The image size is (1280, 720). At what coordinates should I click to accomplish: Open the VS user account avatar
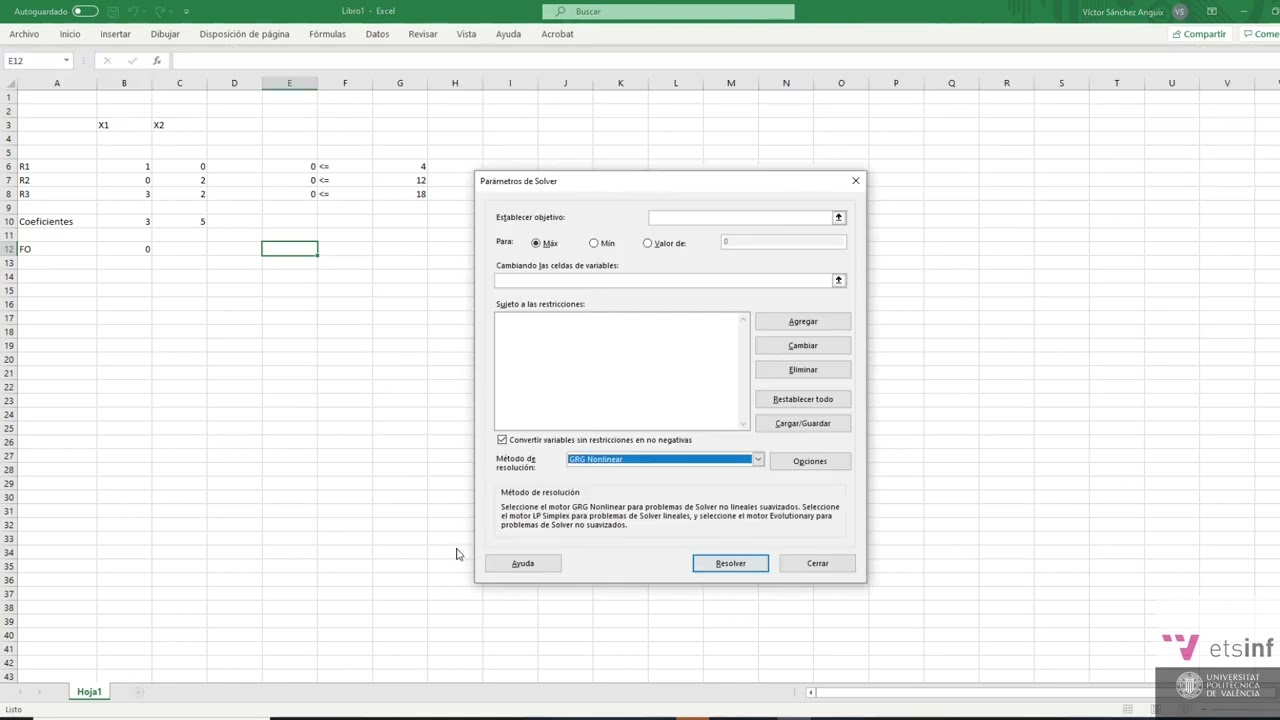pyautogui.click(x=1180, y=11)
